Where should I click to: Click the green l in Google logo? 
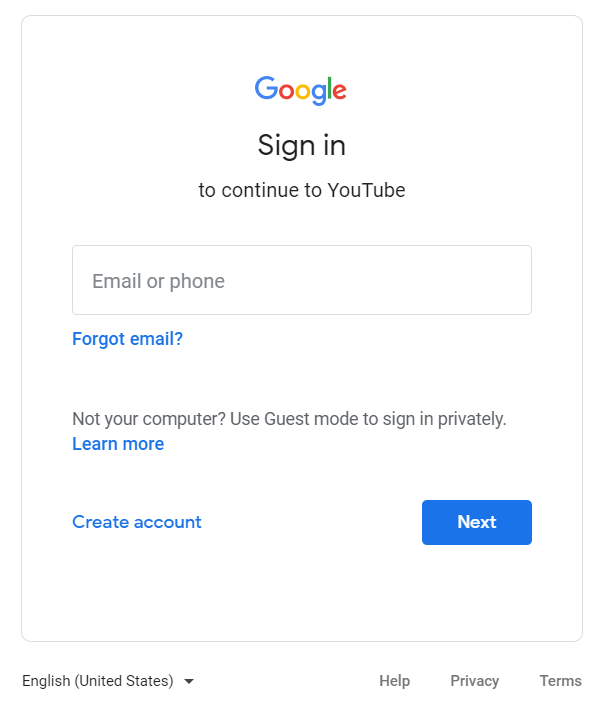point(329,88)
